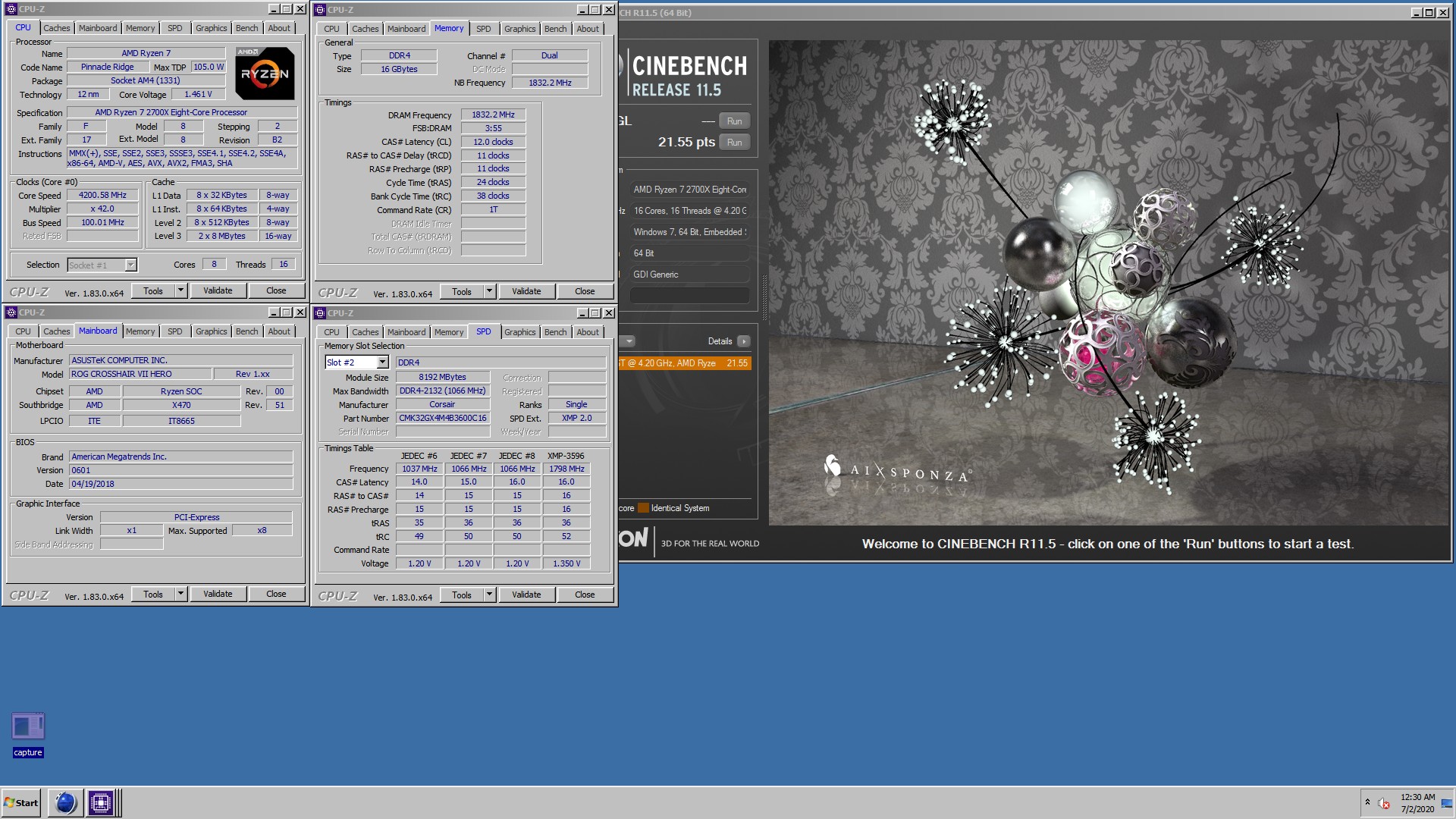Click the AIXSPONZA logo in the render view
This screenshot has height=819, width=1456.
[x=898, y=471]
